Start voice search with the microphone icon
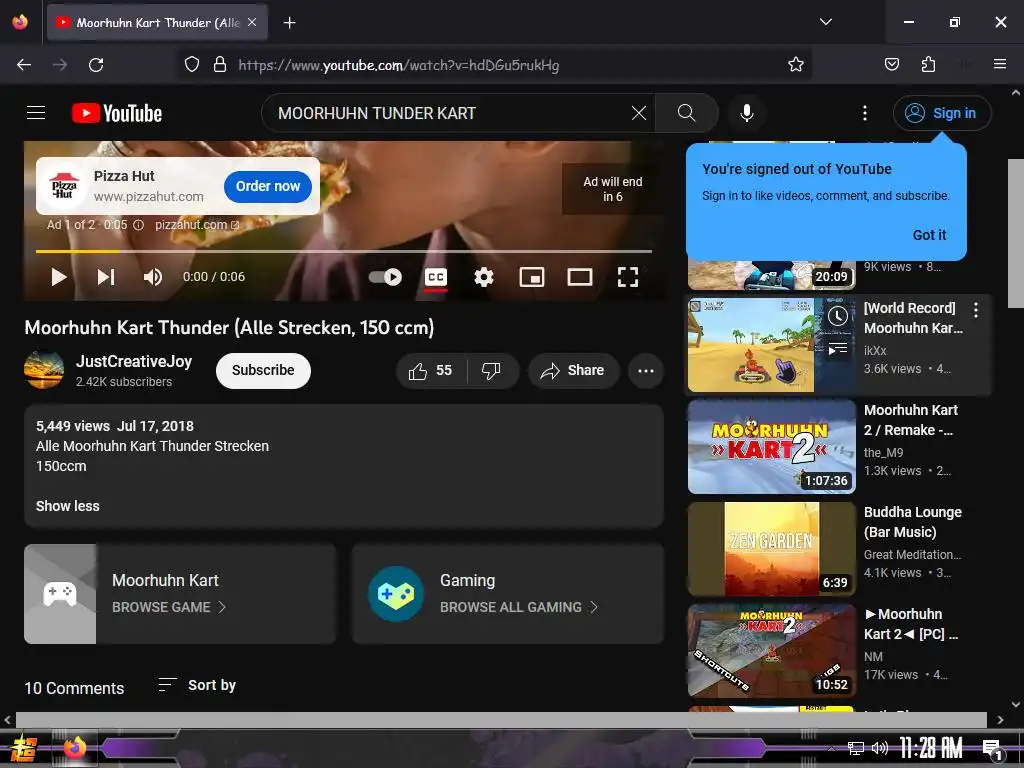1024x768 pixels. [746, 113]
